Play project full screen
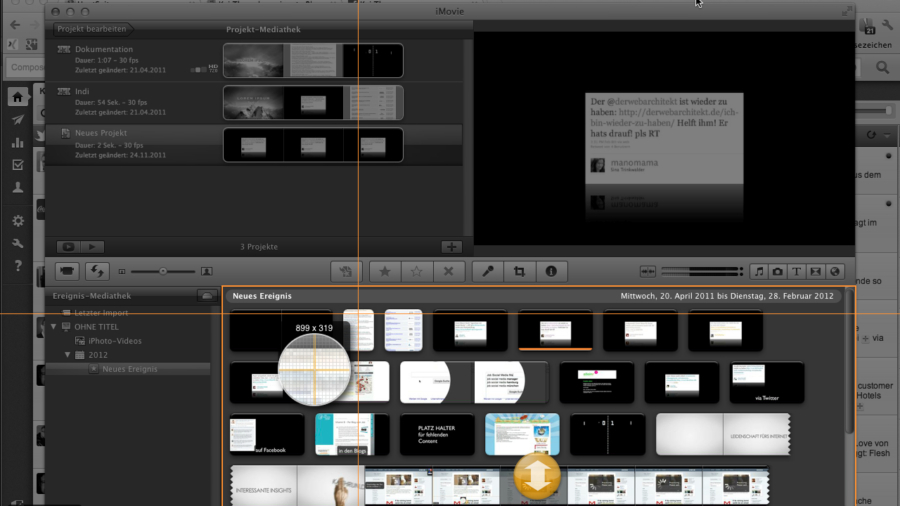Screen dimensions: 900x506 pos(68,247)
